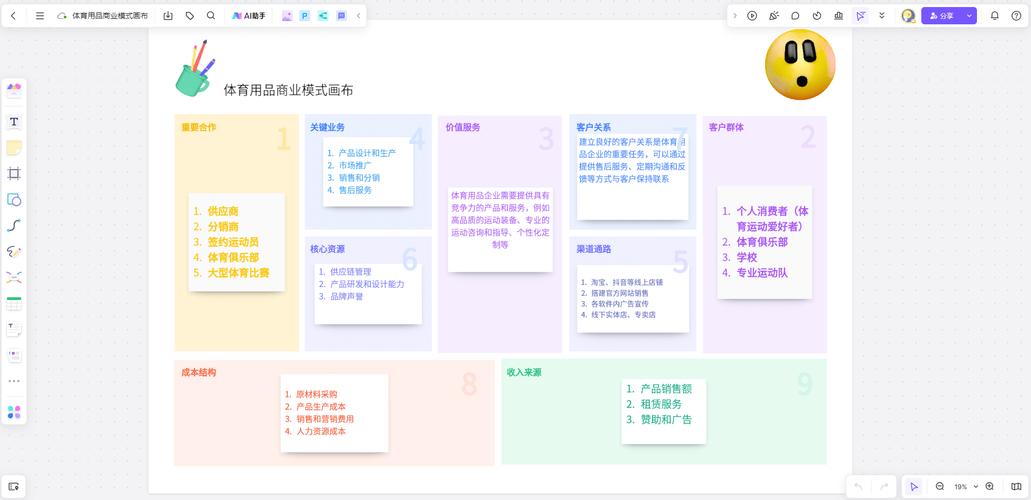This screenshot has height=500, width=1031.
Task: Zoom in with the plus magnifier
Action: pos(990,487)
